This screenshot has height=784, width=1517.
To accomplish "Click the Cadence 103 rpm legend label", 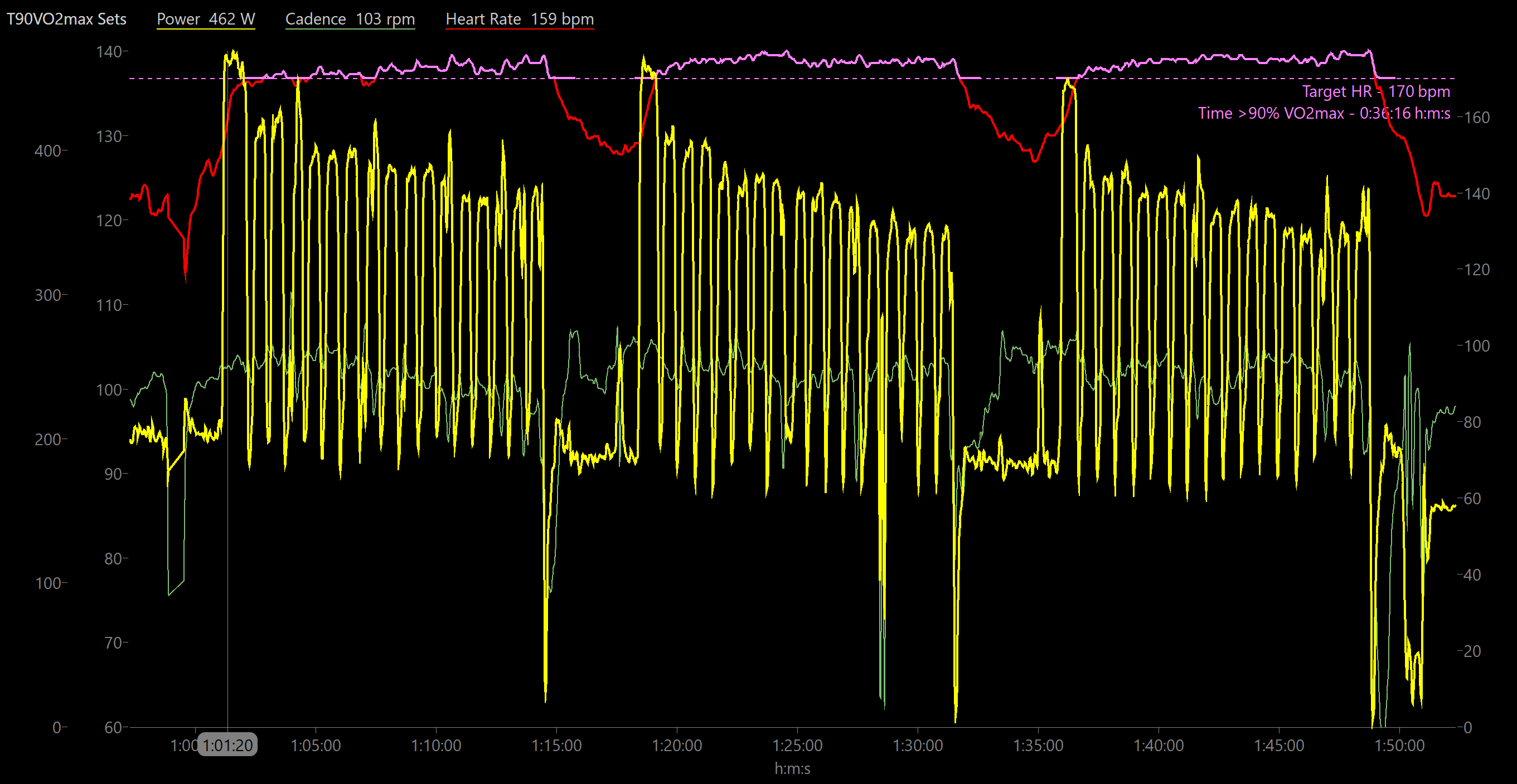I will (350, 19).
